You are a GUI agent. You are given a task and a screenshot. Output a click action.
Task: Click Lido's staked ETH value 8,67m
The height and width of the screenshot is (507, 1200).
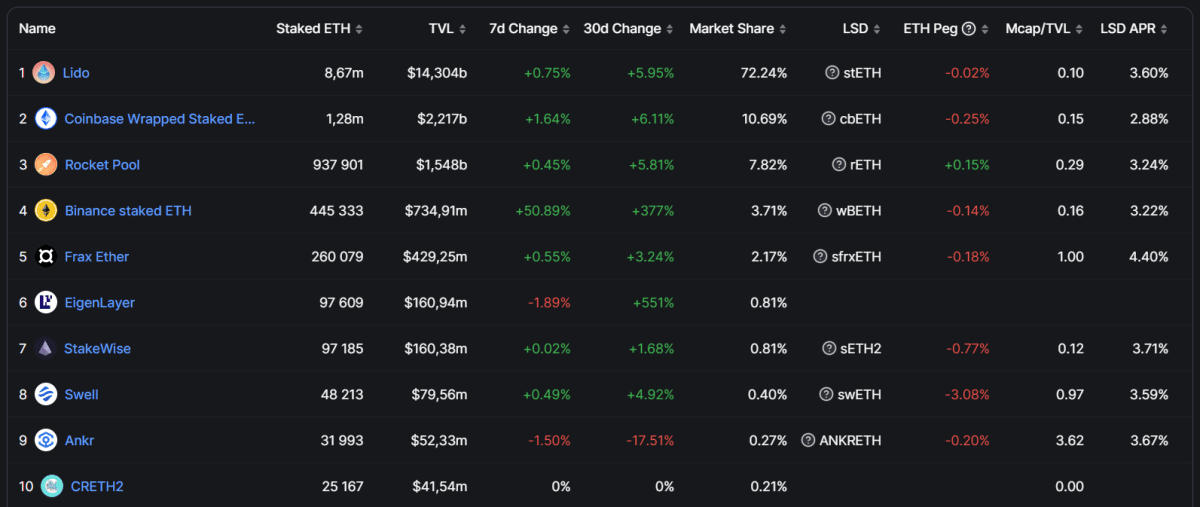click(342, 73)
